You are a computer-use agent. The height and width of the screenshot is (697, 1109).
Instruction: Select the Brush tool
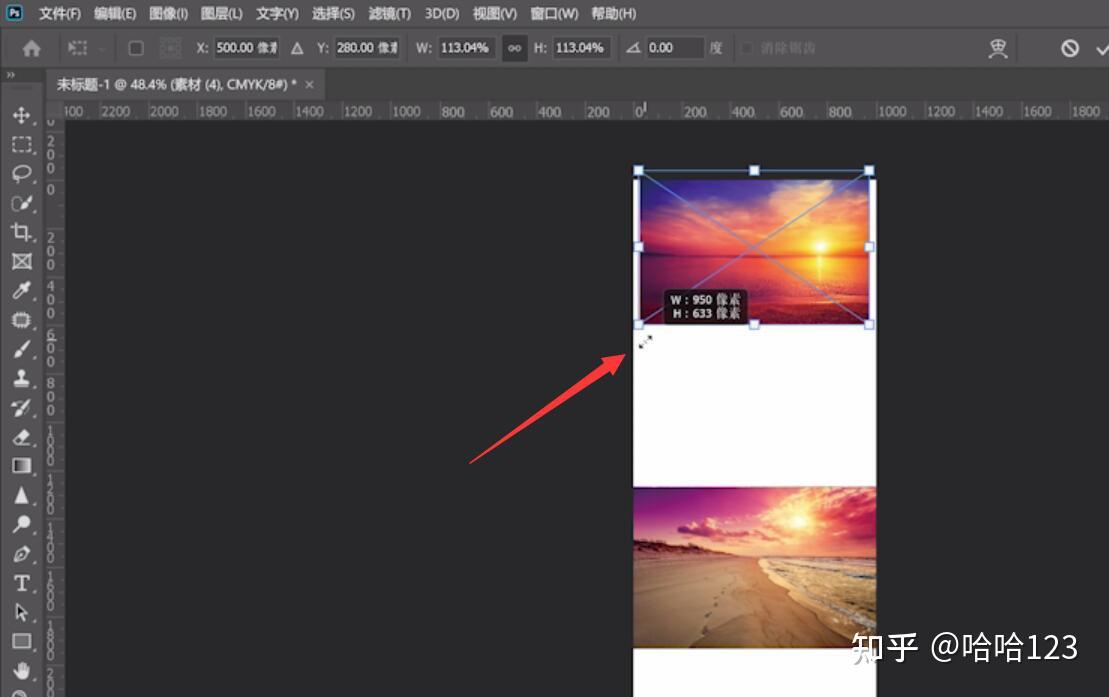(22, 349)
